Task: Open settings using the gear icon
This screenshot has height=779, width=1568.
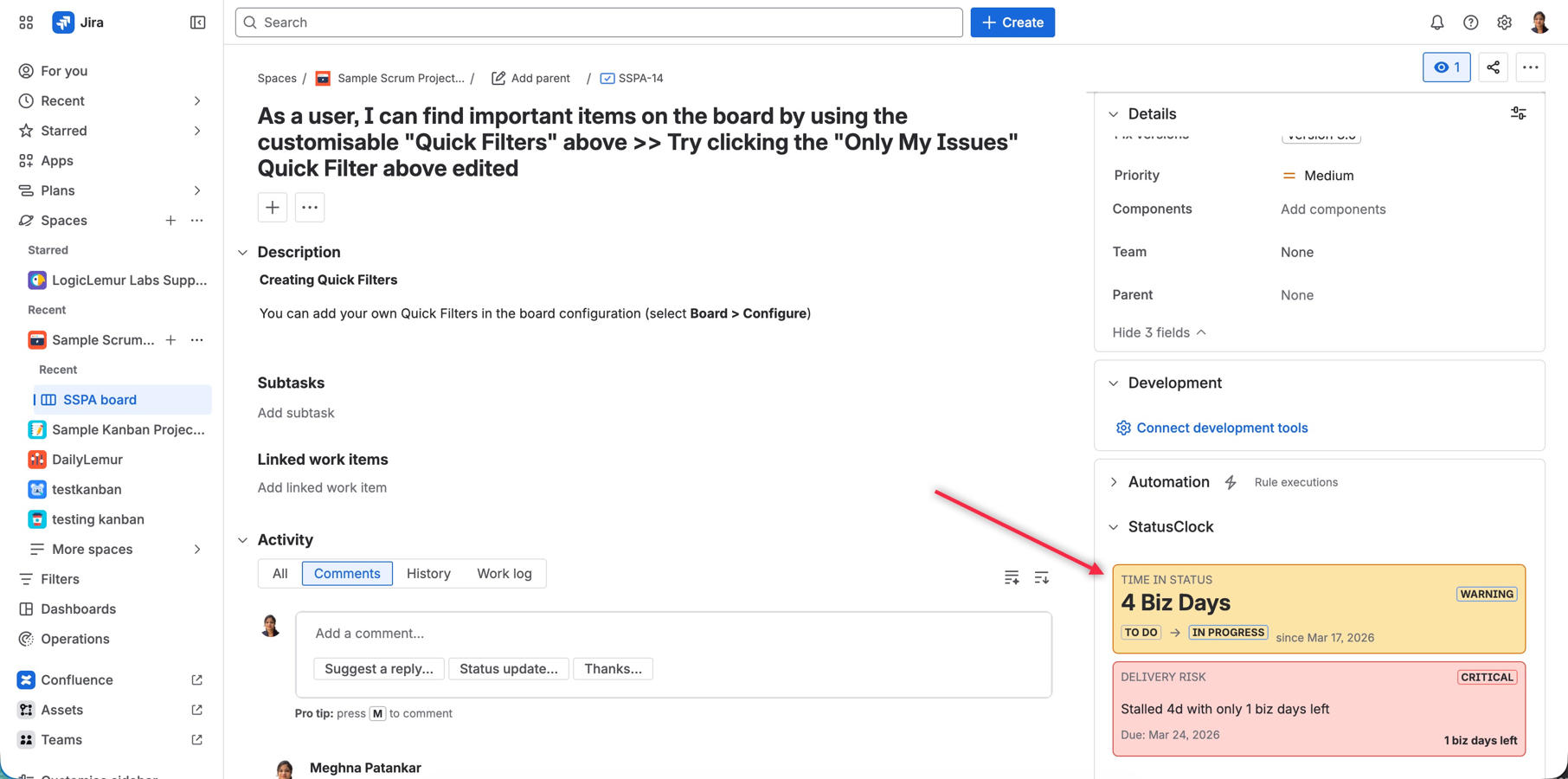Action: point(1505,22)
